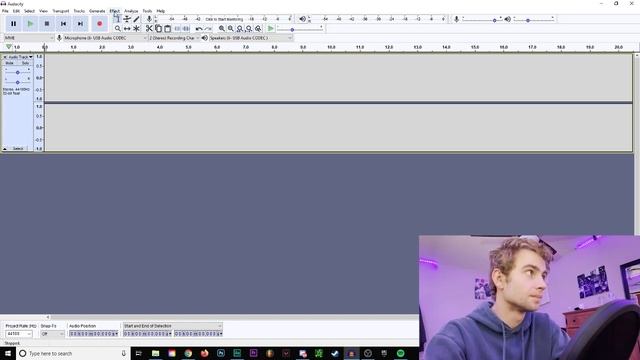Select the Selection (I-beam) tool
This screenshot has width=640, height=360.
118,19
